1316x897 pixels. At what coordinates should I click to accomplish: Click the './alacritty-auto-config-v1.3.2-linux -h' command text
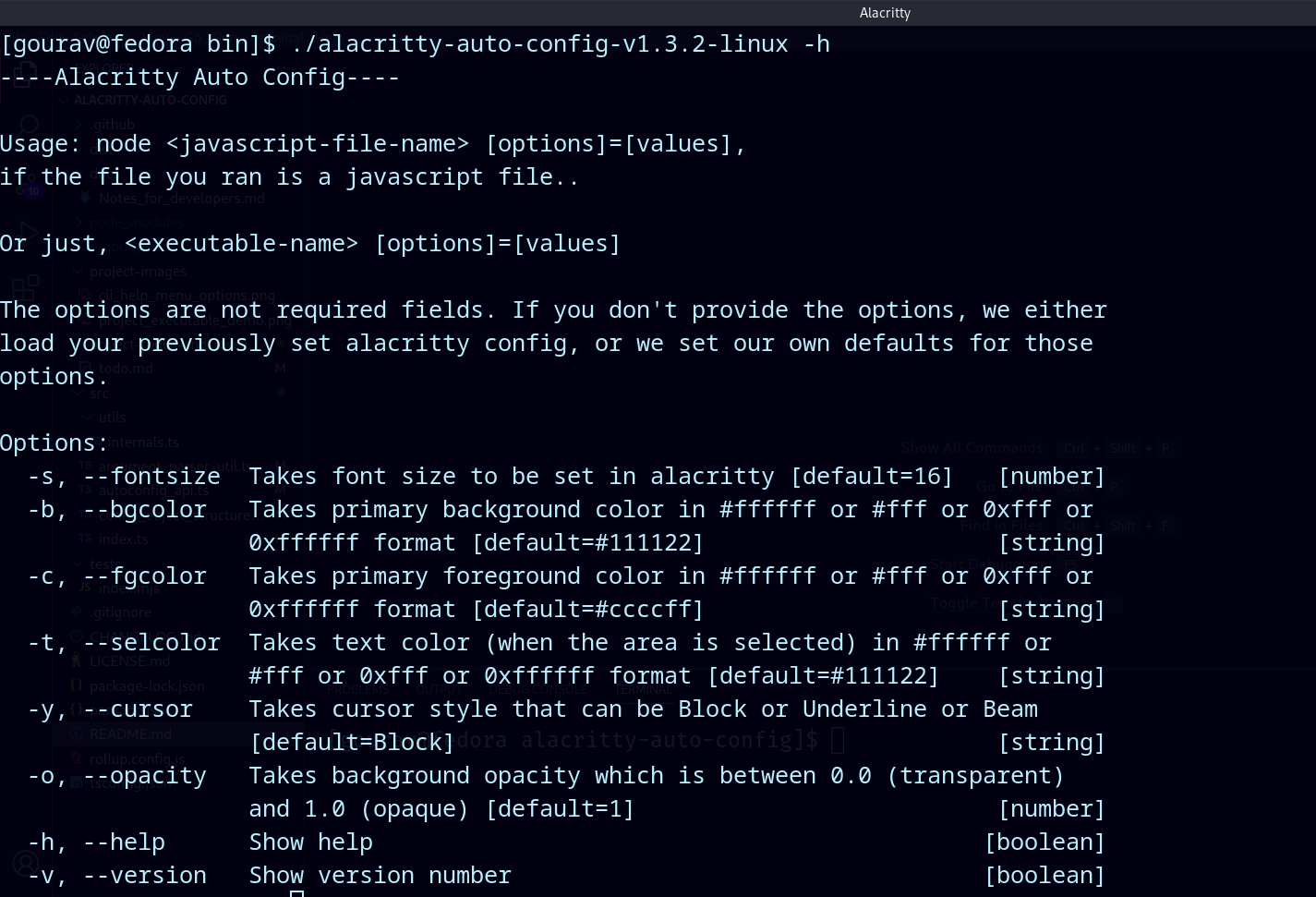[x=561, y=43]
